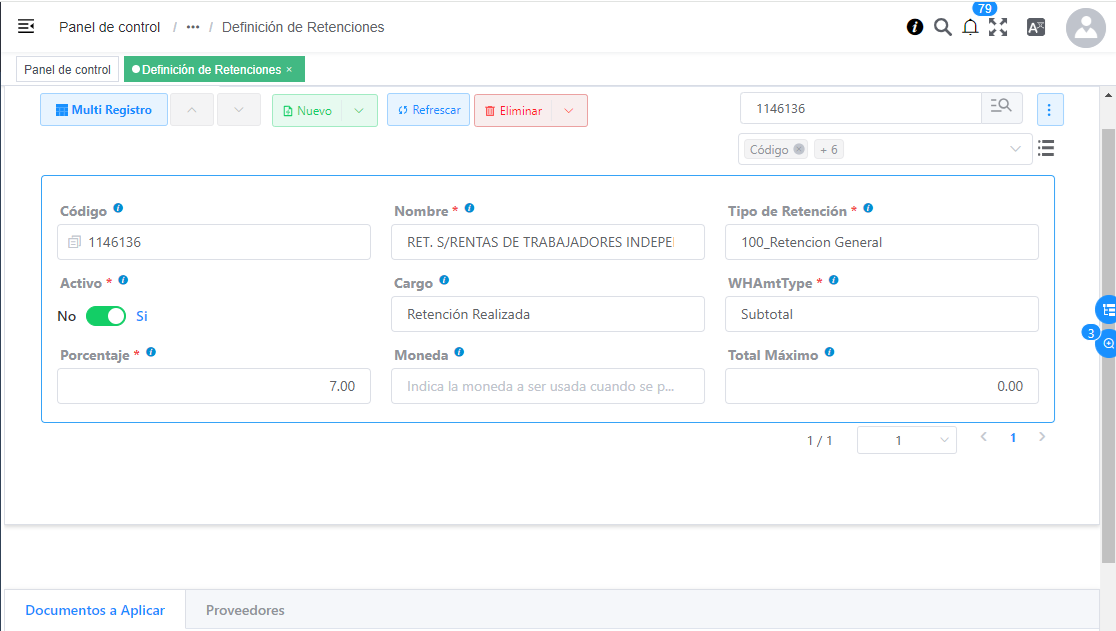Click Refrescar button
The height and width of the screenshot is (631, 1116).
point(428,110)
